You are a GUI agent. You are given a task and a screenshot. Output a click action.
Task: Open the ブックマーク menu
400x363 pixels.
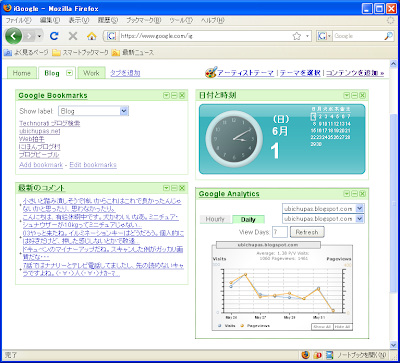(x=143, y=20)
